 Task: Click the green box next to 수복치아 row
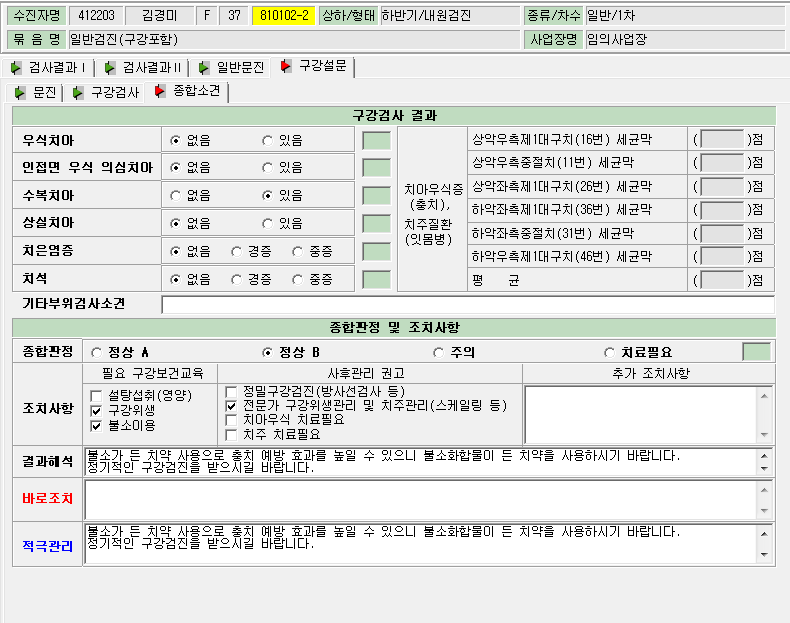[376, 195]
